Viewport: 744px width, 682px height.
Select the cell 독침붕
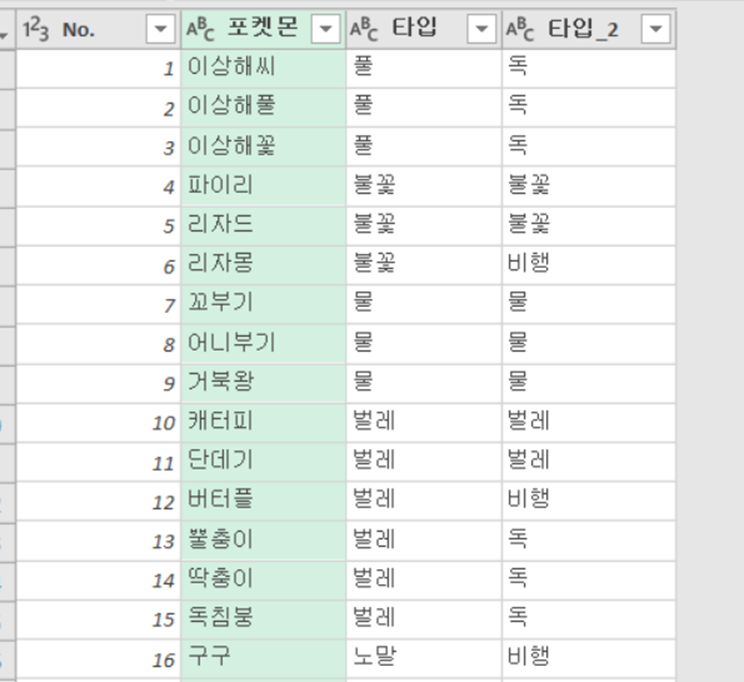pos(263,619)
